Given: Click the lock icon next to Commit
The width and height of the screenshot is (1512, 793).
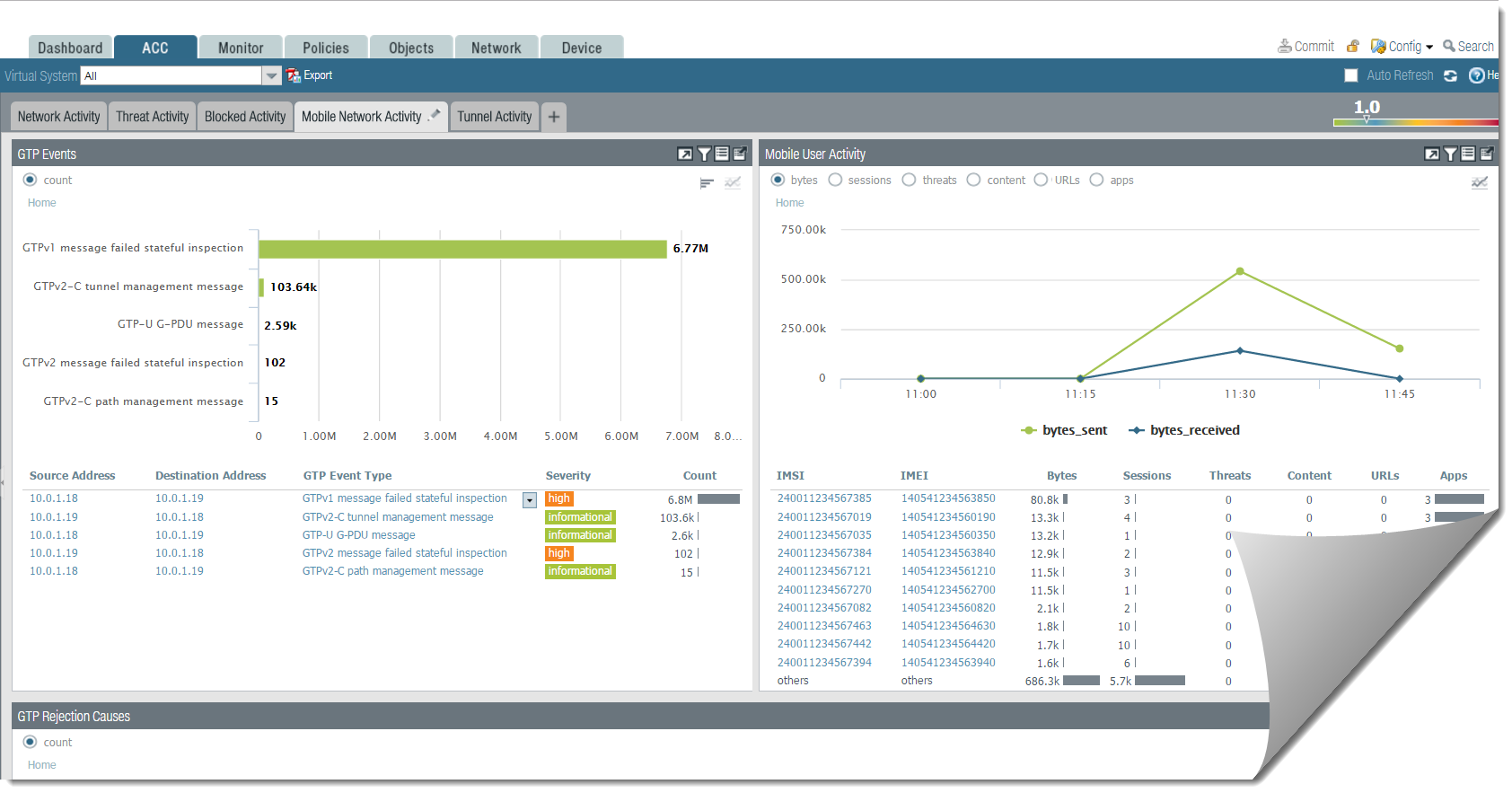Looking at the screenshot, I should coord(1352,47).
